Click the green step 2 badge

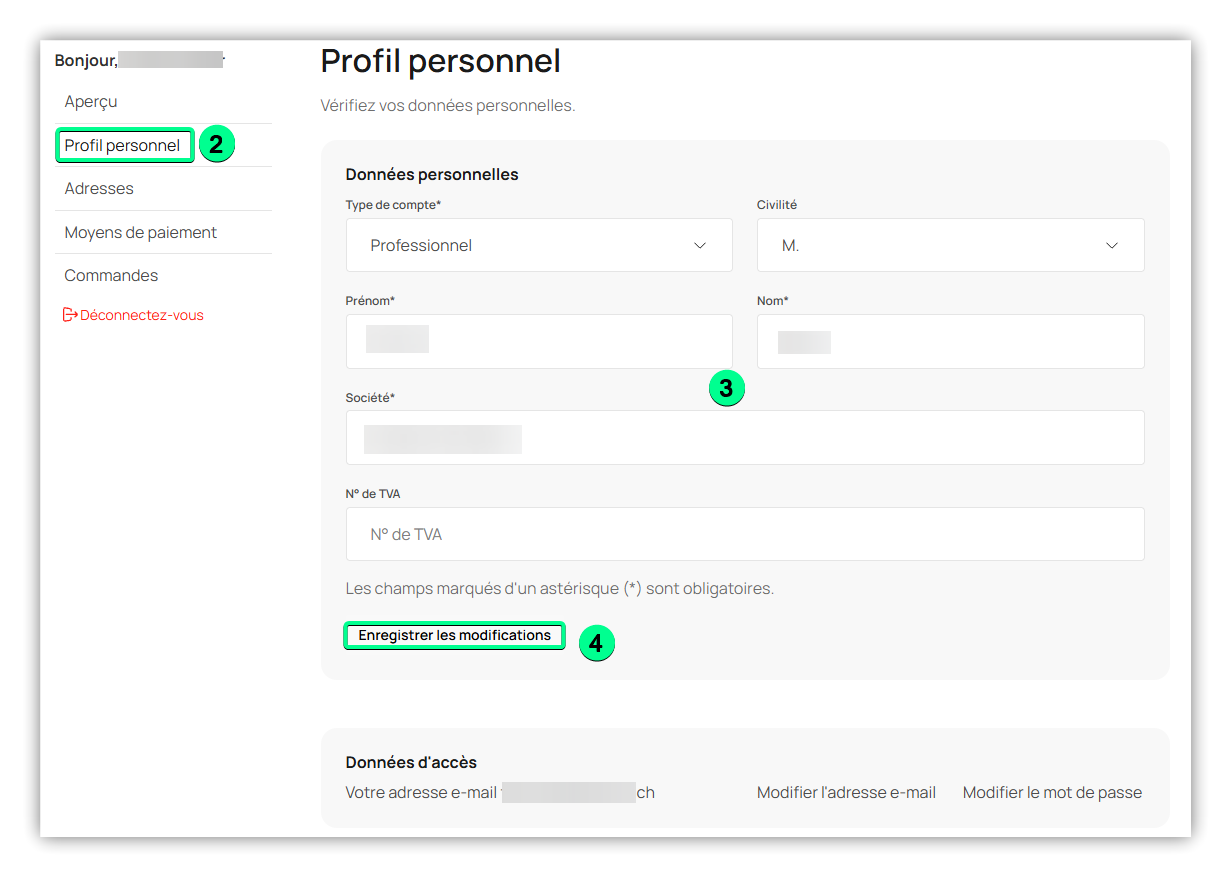pyautogui.click(x=217, y=145)
